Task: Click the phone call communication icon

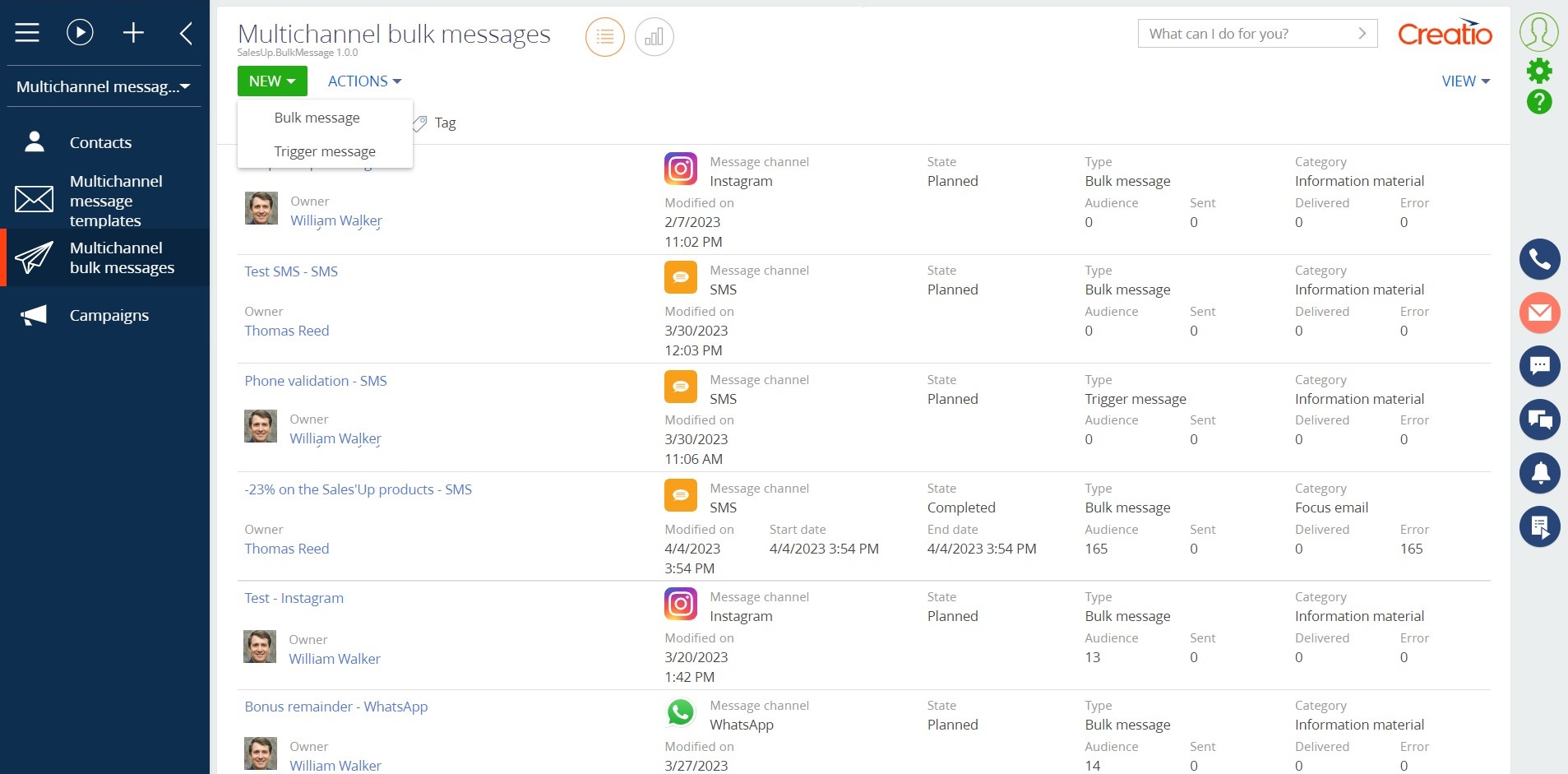Action: coord(1540,259)
